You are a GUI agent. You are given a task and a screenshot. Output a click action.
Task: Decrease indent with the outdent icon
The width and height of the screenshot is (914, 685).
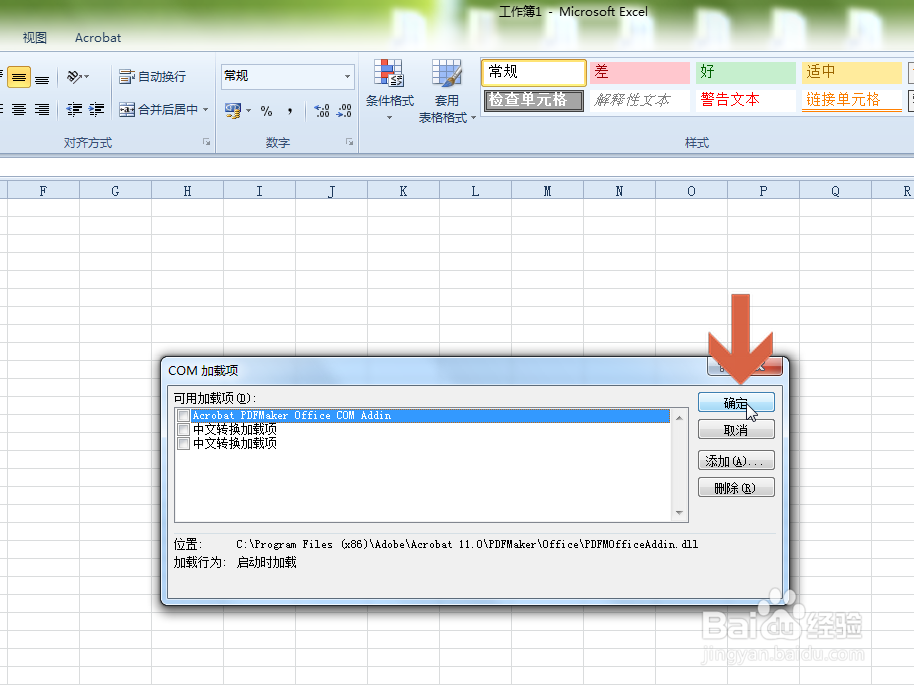coord(74,109)
